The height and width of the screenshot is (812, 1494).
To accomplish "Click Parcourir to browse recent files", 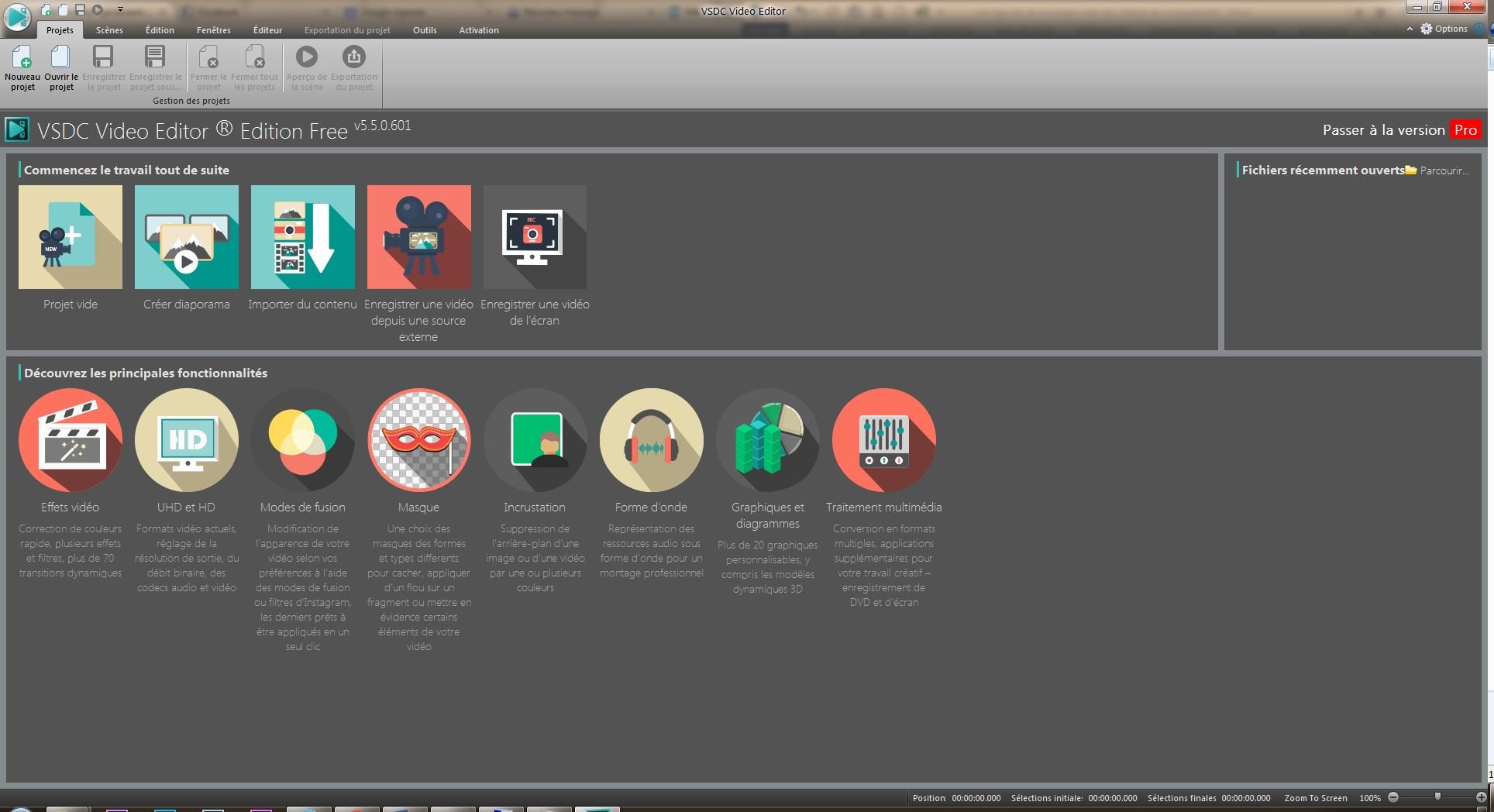I will click(1437, 170).
